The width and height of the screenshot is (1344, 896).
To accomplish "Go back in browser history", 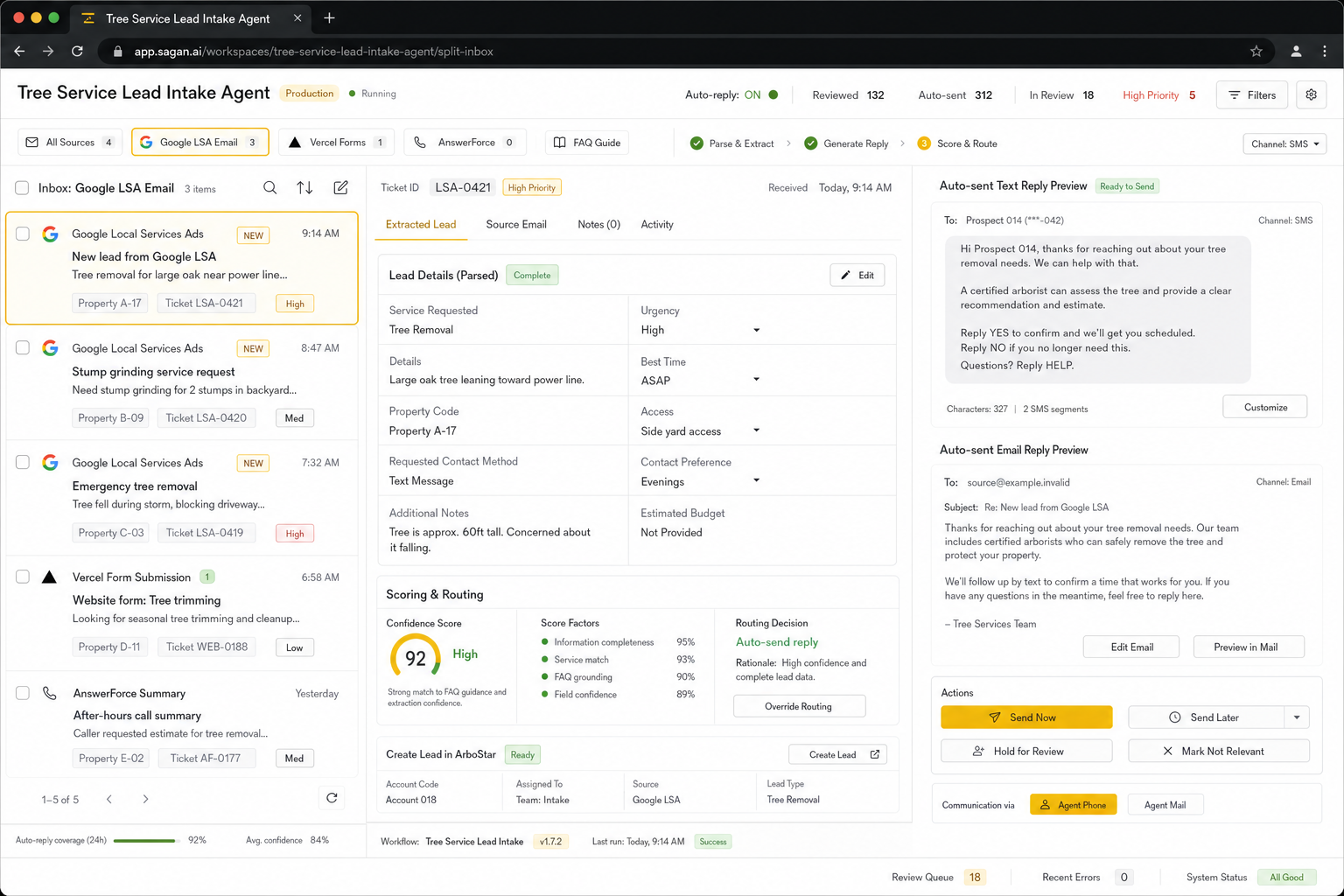I will coord(19,52).
